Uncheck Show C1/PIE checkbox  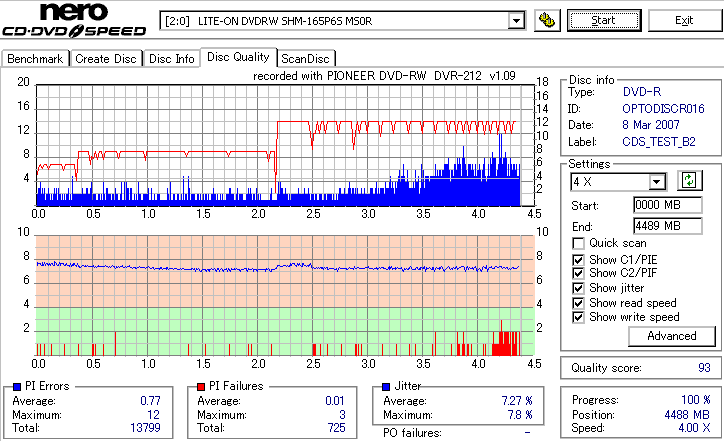point(578,260)
